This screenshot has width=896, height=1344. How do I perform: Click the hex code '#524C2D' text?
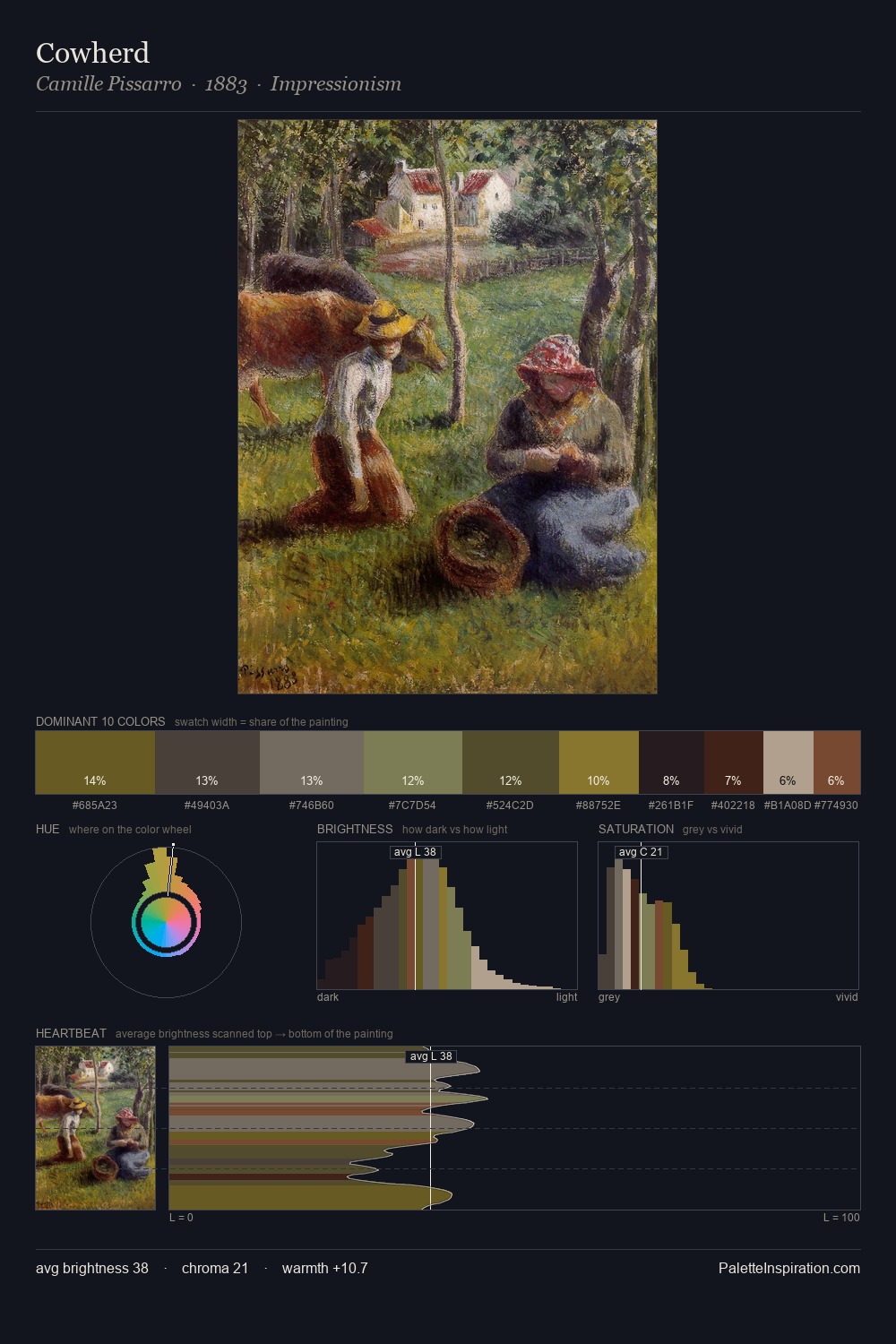point(511,806)
